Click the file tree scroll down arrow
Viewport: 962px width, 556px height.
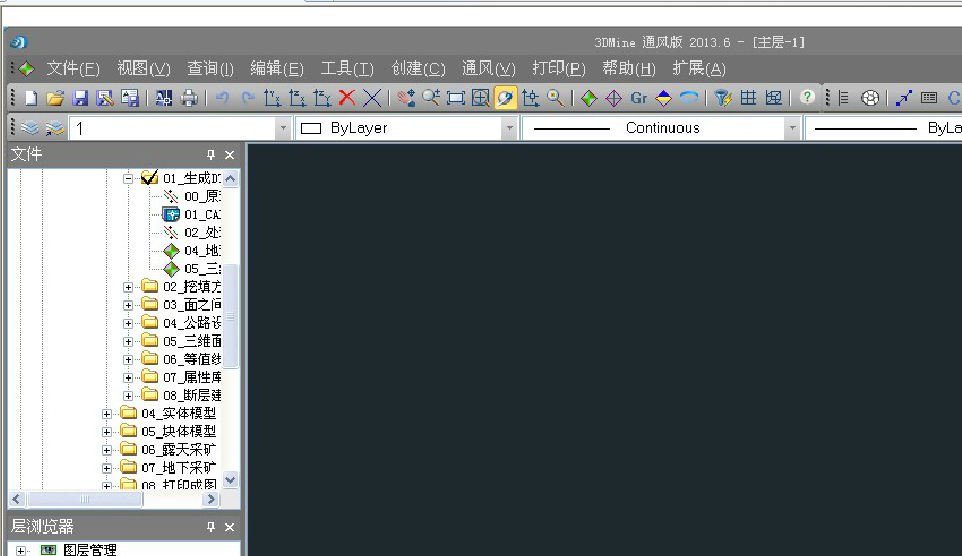[x=231, y=480]
